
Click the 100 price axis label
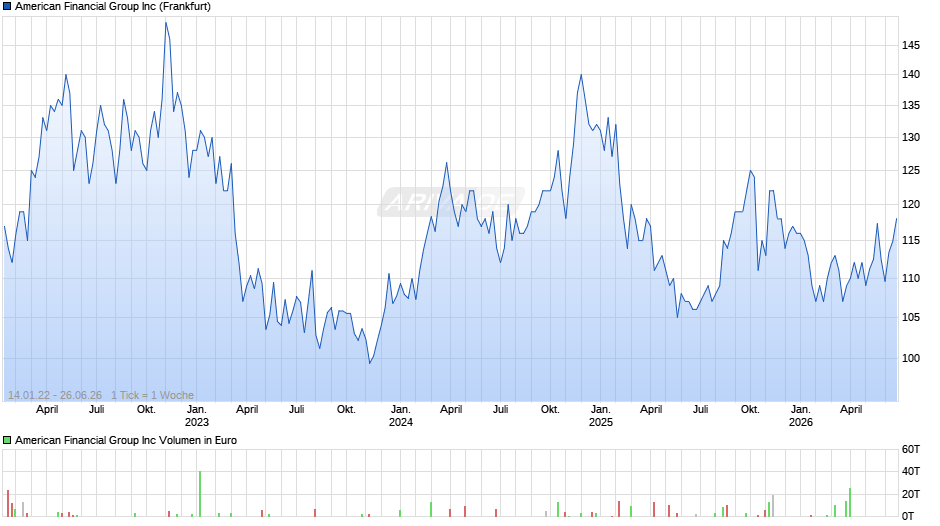point(911,358)
